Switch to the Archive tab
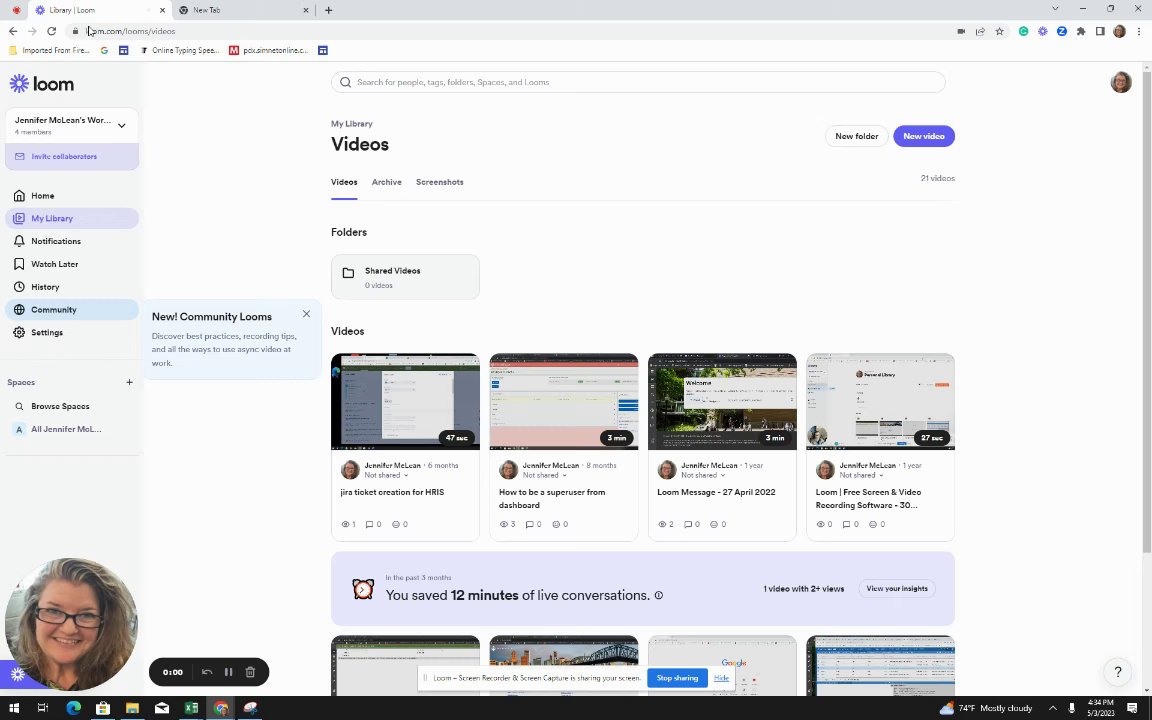 point(386,182)
